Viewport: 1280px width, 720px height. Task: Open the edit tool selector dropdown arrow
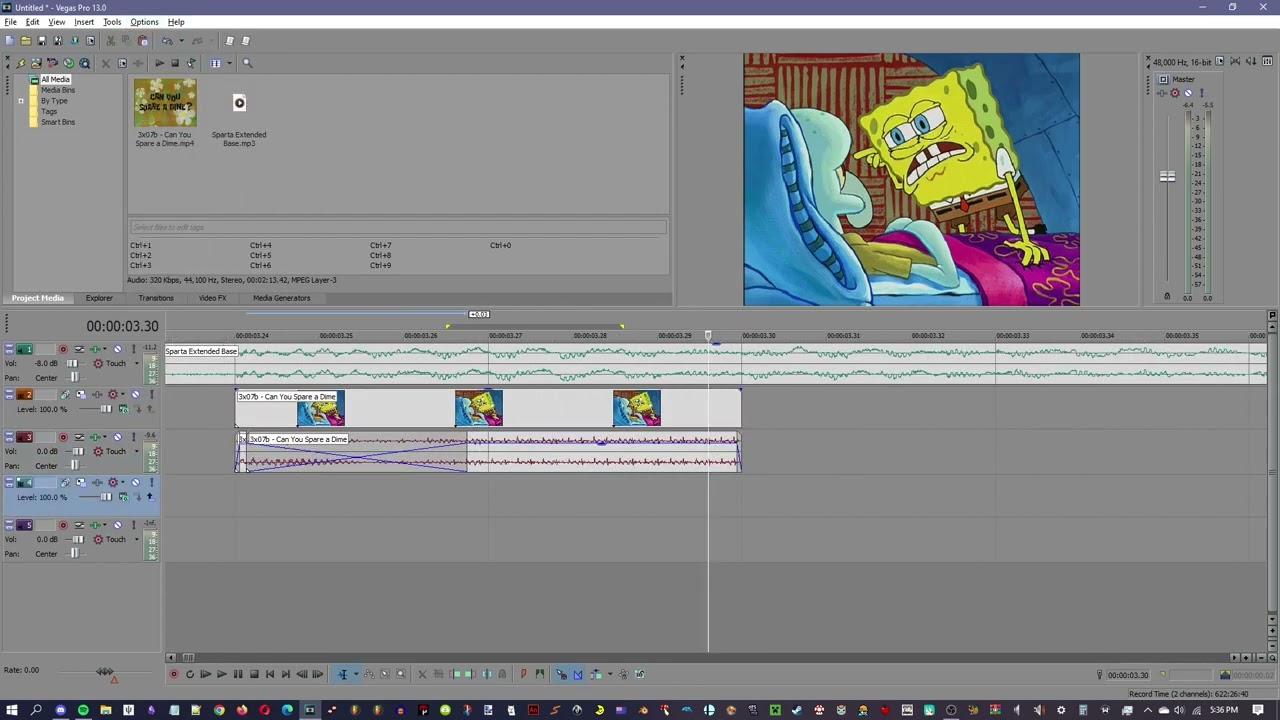(x=355, y=674)
